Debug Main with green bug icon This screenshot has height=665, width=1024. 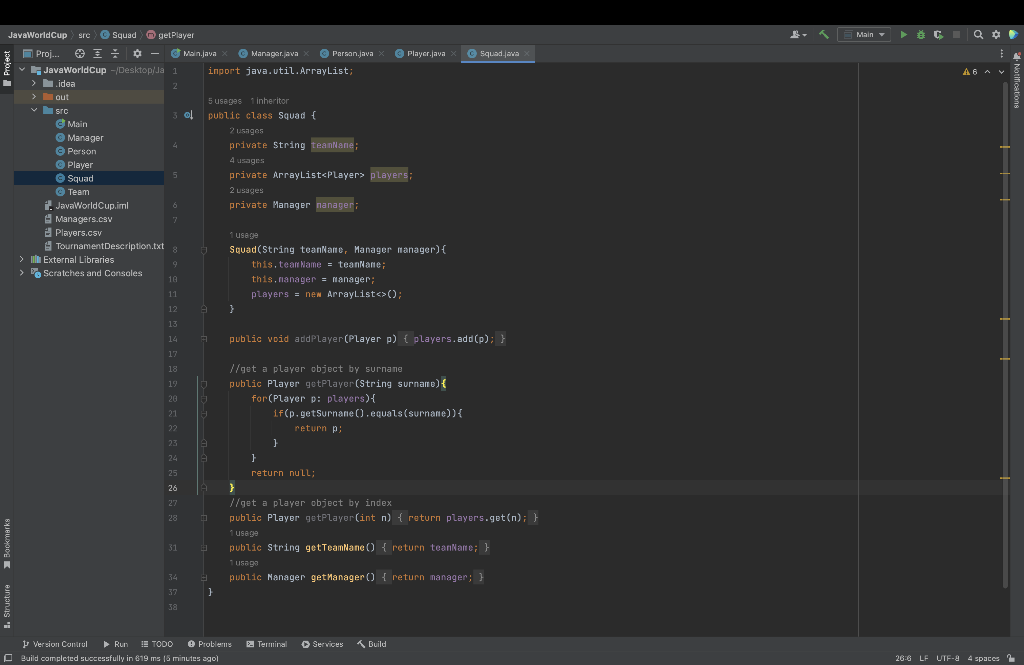921,35
